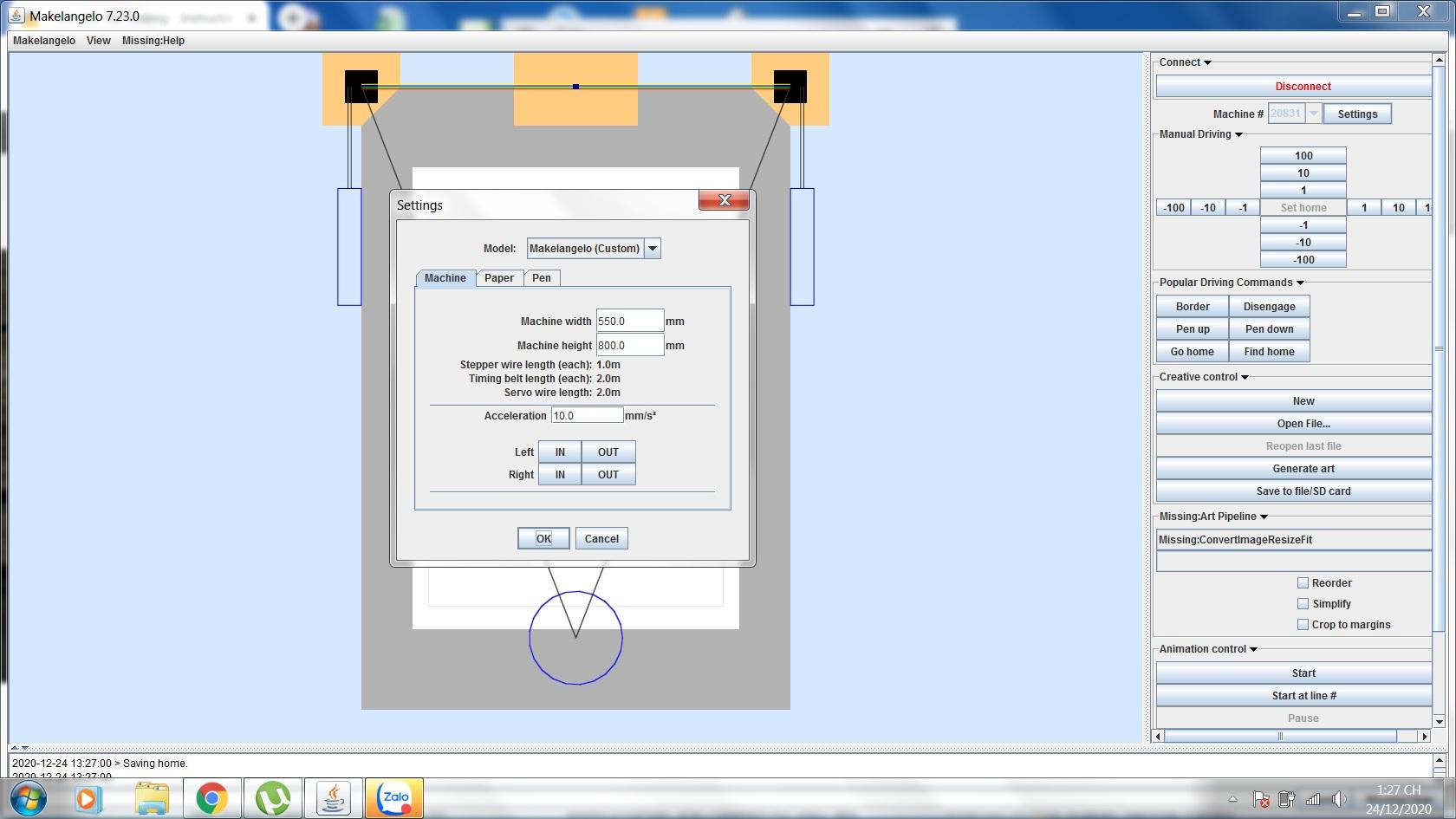Click the Settings button beside Machine #
The height and width of the screenshot is (819, 1456).
[1357, 114]
